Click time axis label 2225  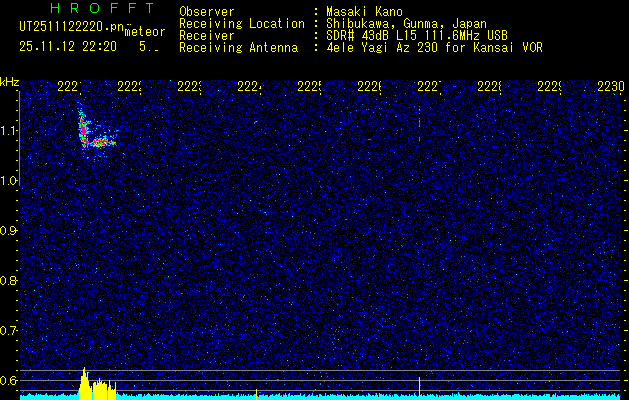pyautogui.click(x=309, y=87)
